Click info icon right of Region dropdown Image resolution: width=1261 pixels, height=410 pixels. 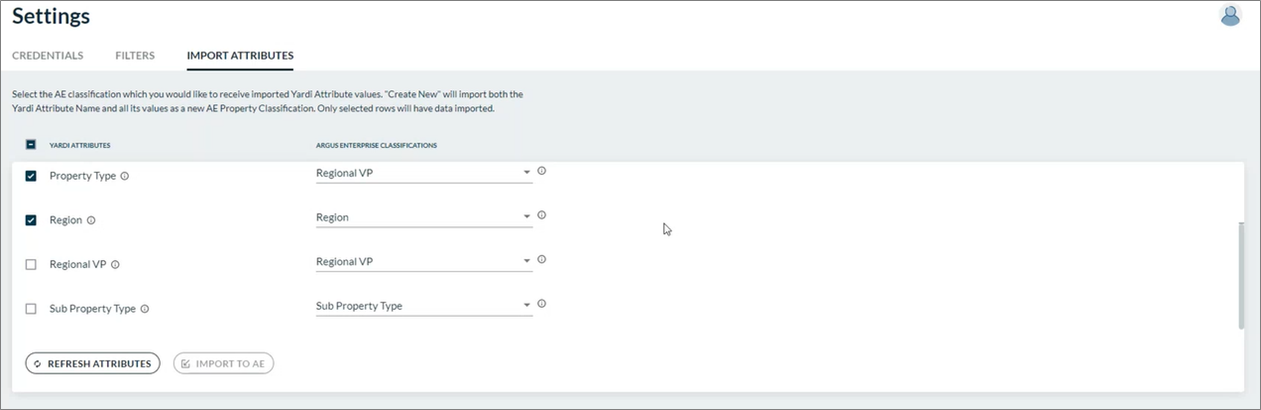[542, 215]
